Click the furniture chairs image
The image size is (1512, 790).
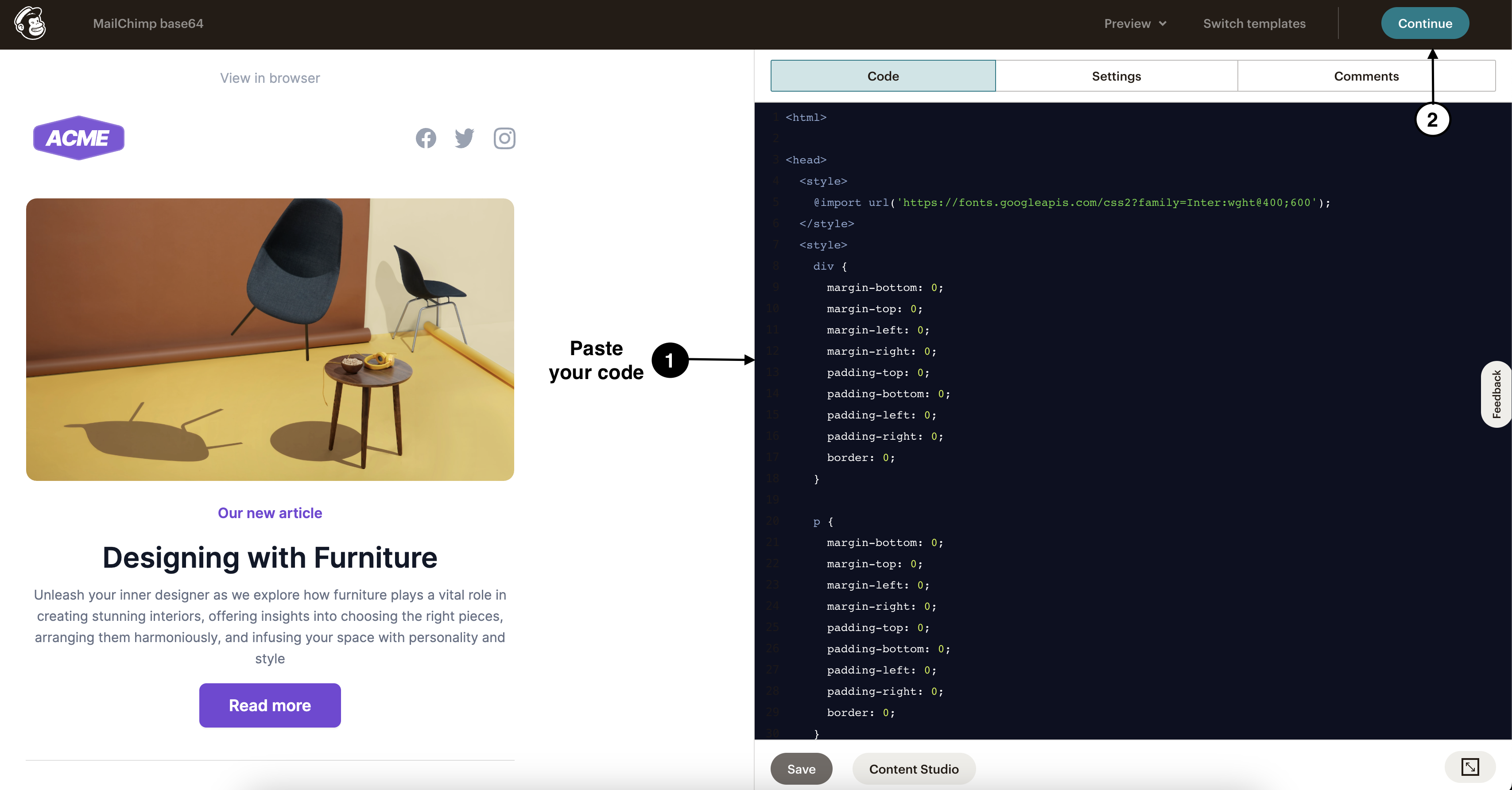point(270,339)
